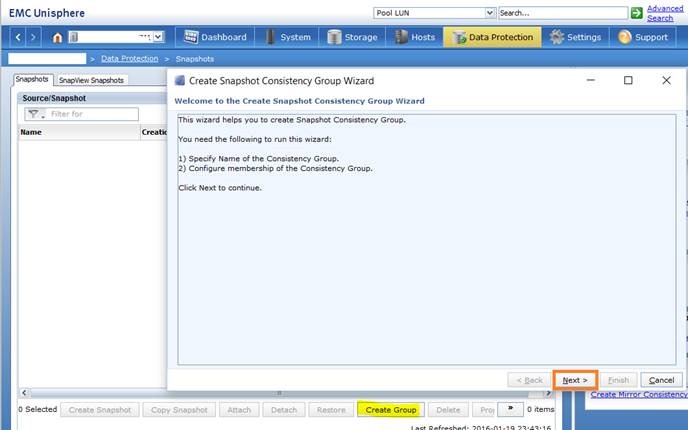This screenshot has width=688, height=430.
Task: Open the storage system selector dropdown
Action: [159, 37]
